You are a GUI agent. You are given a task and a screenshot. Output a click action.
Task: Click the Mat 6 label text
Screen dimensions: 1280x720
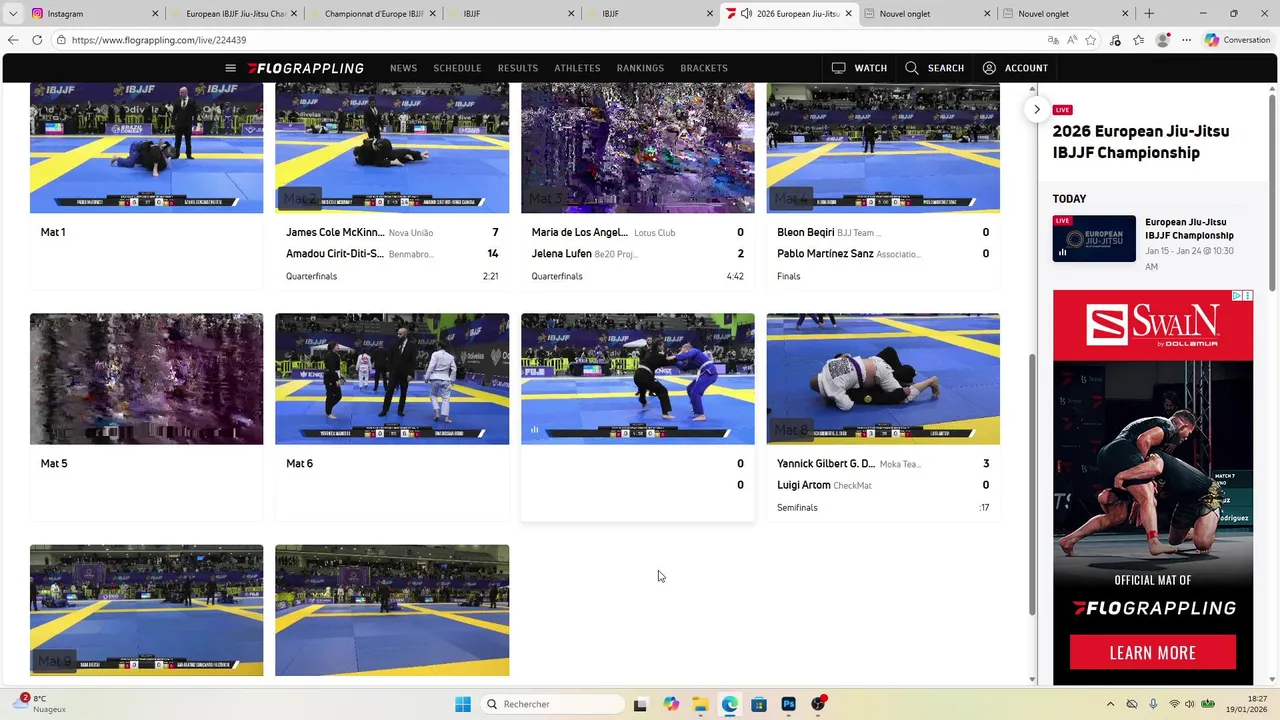click(x=300, y=464)
